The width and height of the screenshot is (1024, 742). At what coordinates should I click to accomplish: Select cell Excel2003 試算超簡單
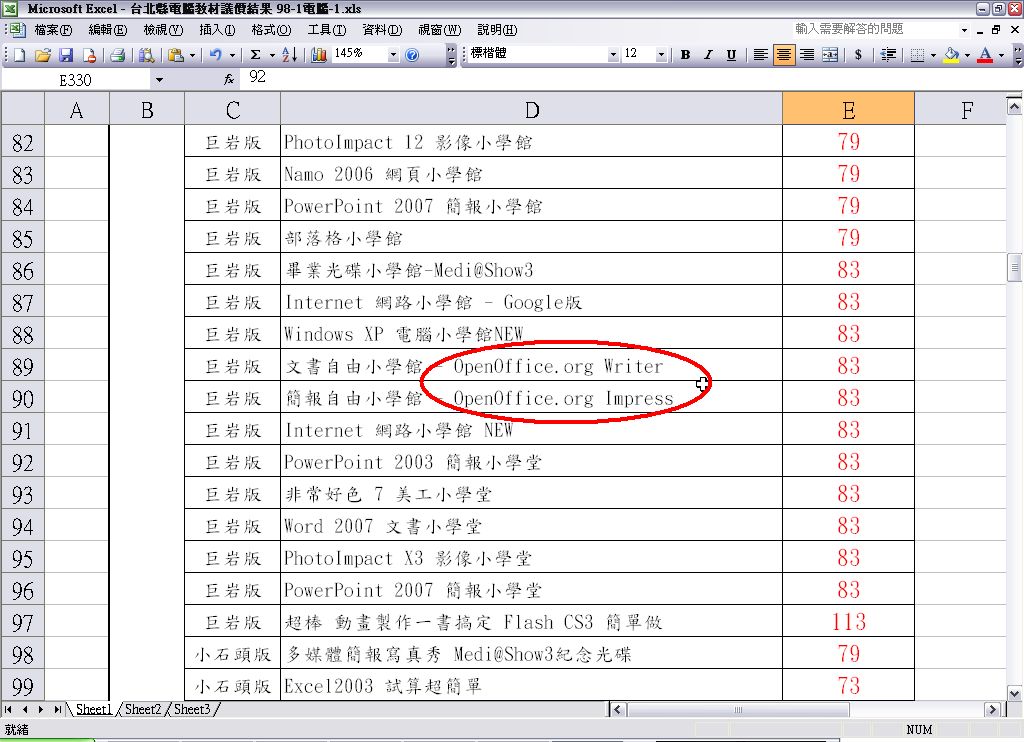pyautogui.click(x=532, y=686)
